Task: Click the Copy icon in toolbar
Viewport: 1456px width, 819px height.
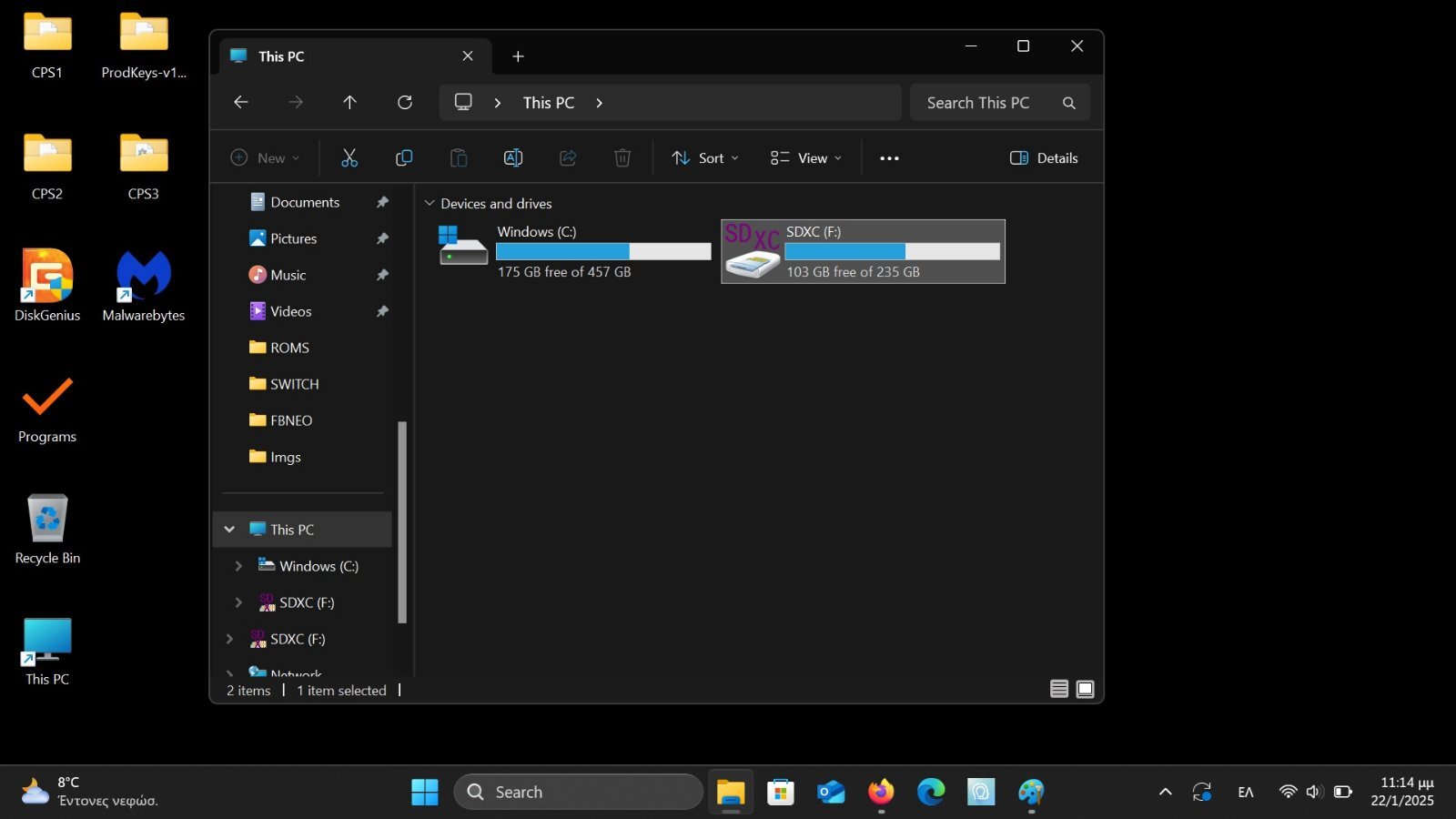Action: (x=404, y=158)
